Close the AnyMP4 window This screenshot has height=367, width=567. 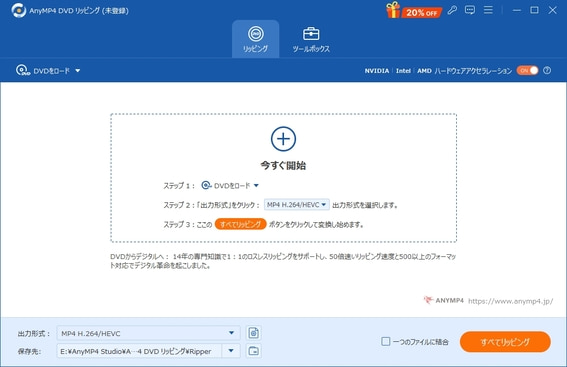point(553,10)
